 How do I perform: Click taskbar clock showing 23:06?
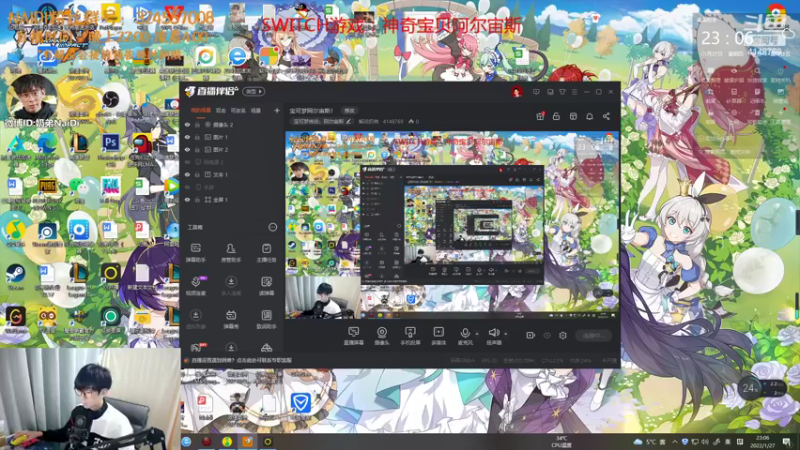coord(762,441)
